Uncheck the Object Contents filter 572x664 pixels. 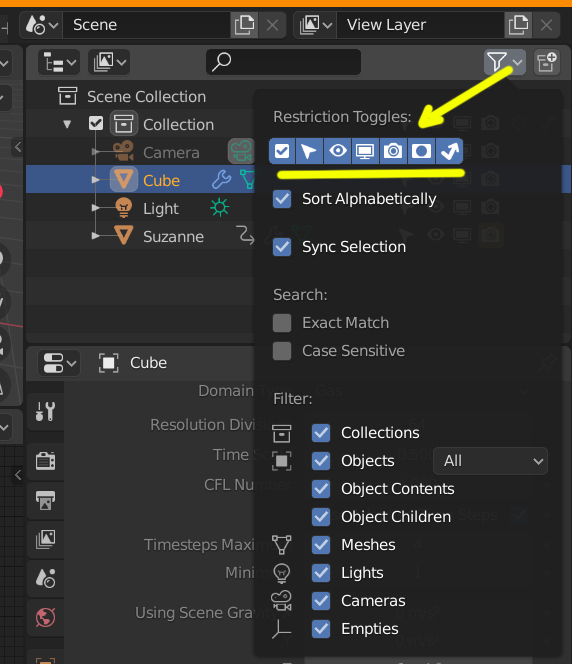321,489
